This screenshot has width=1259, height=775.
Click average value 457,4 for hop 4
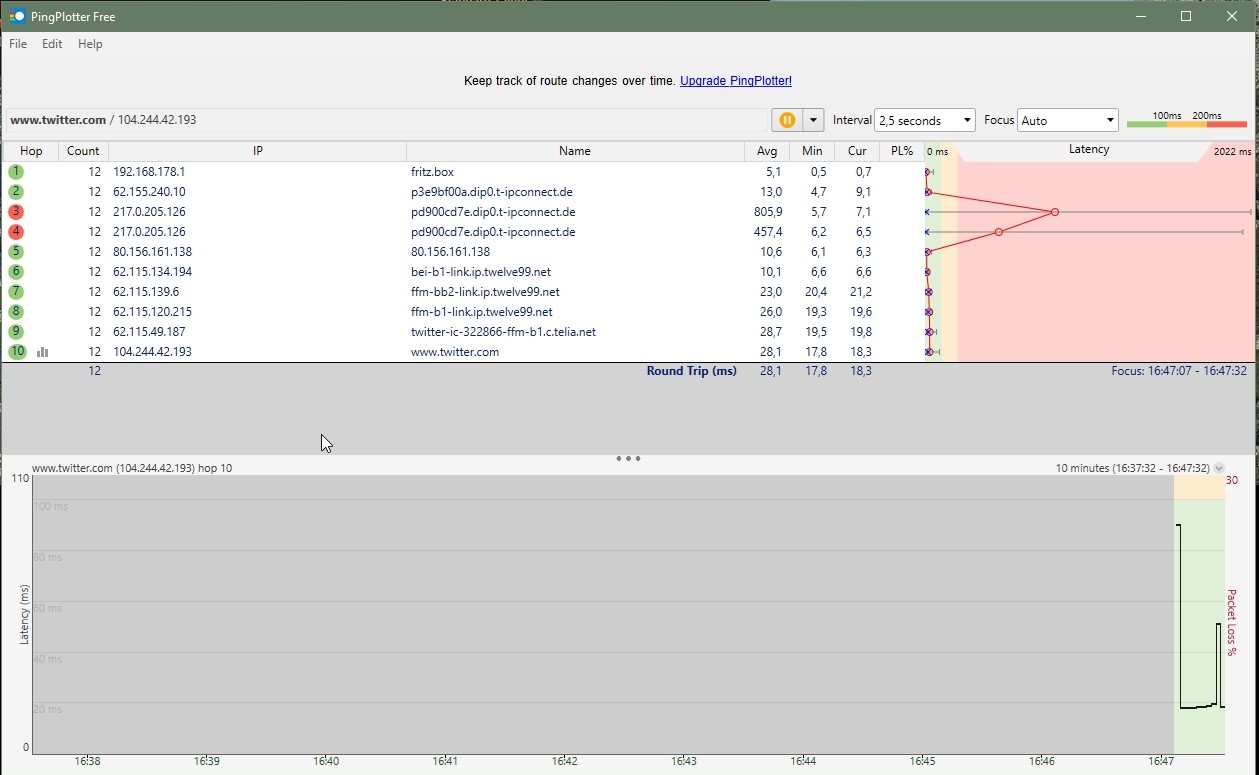click(x=768, y=232)
